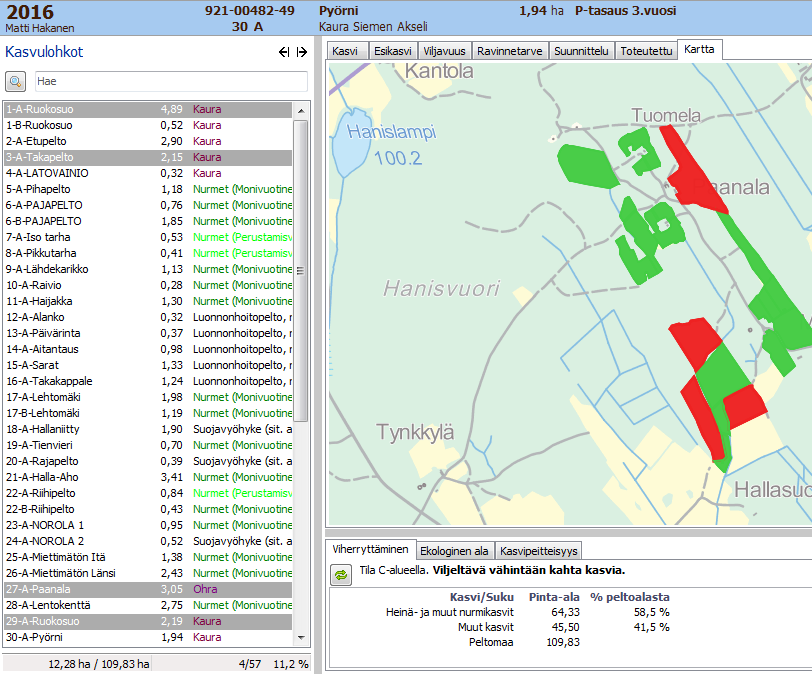Viewport: 812px width, 674px height.
Task: Select field row 27-A-Paanala
Action: pyautogui.click(x=148, y=591)
